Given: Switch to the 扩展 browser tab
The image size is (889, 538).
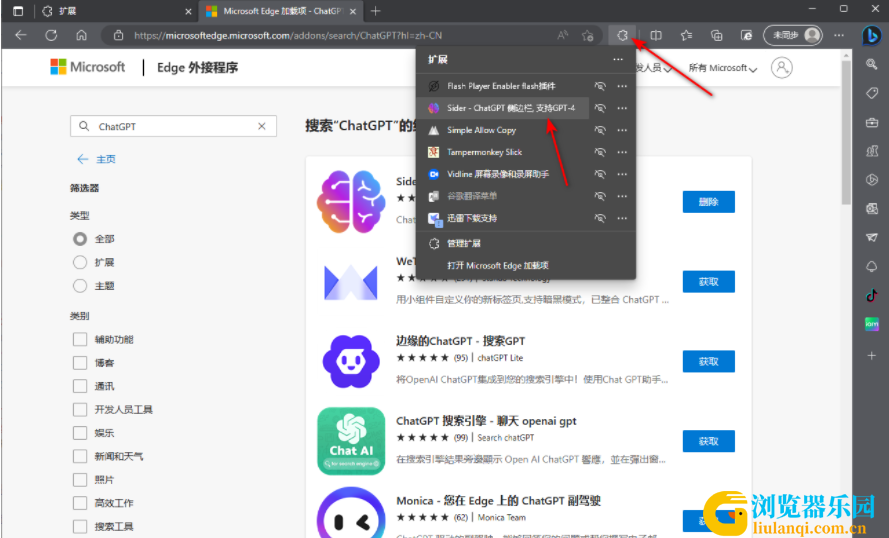Looking at the screenshot, I should coord(116,11).
